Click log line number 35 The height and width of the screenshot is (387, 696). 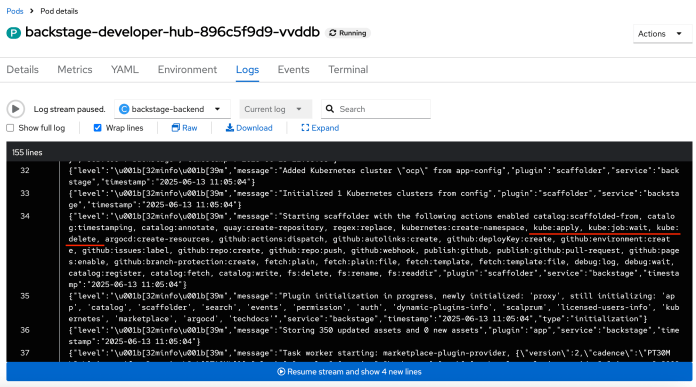point(25,296)
